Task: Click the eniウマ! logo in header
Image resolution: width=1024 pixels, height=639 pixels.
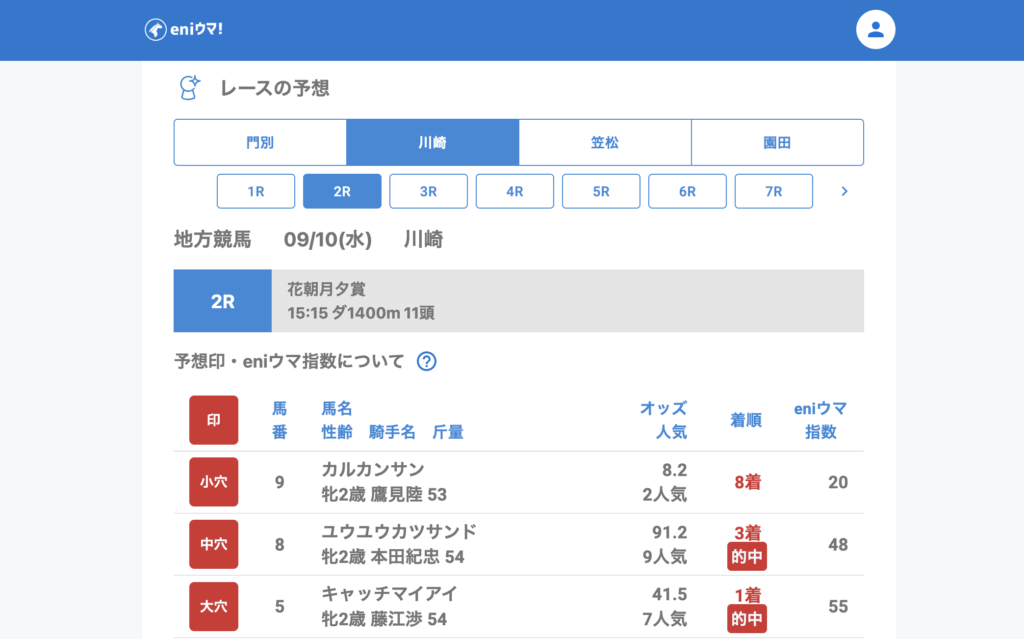Action: point(183,30)
